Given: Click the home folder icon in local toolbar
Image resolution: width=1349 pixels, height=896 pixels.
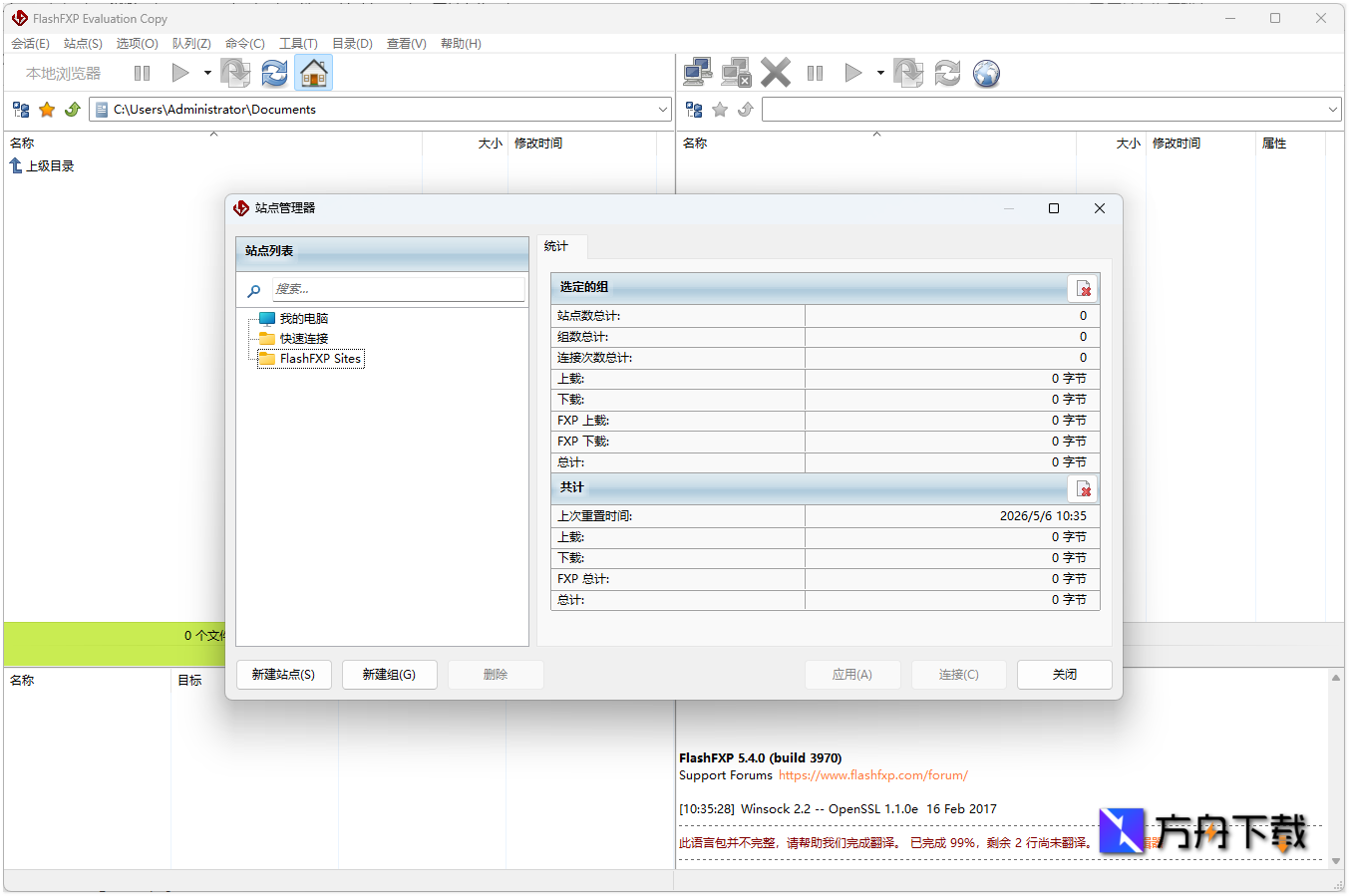Looking at the screenshot, I should 313,73.
